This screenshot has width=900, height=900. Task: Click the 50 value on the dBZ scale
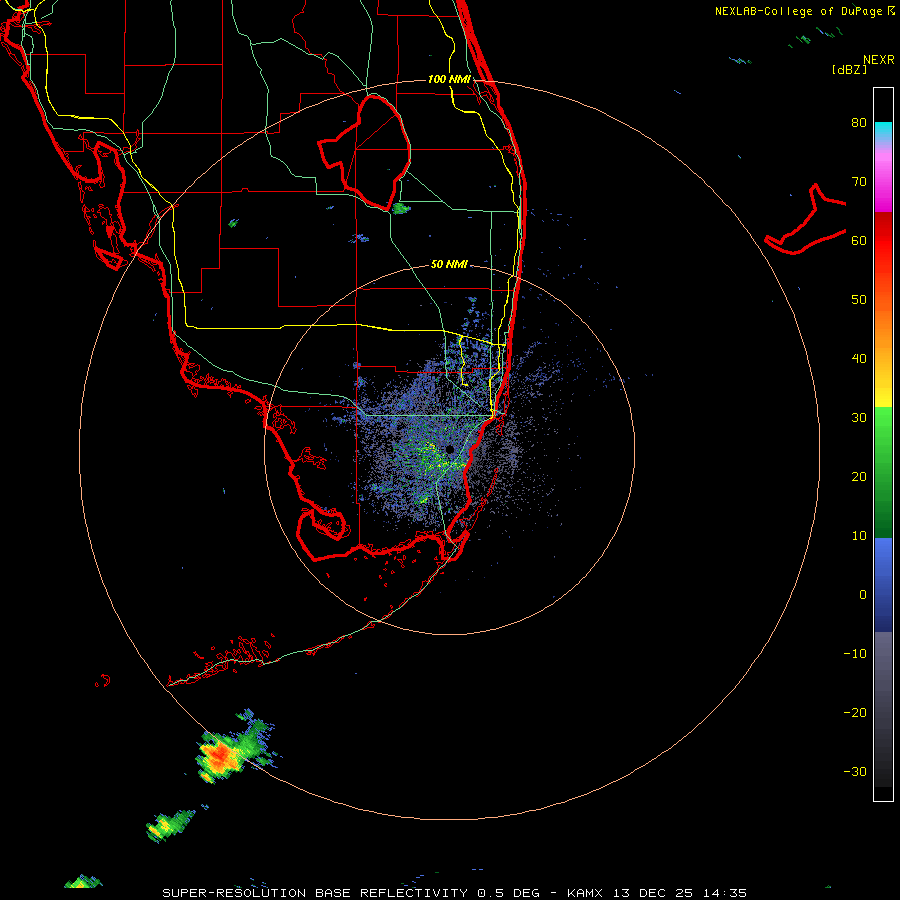(859, 300)
